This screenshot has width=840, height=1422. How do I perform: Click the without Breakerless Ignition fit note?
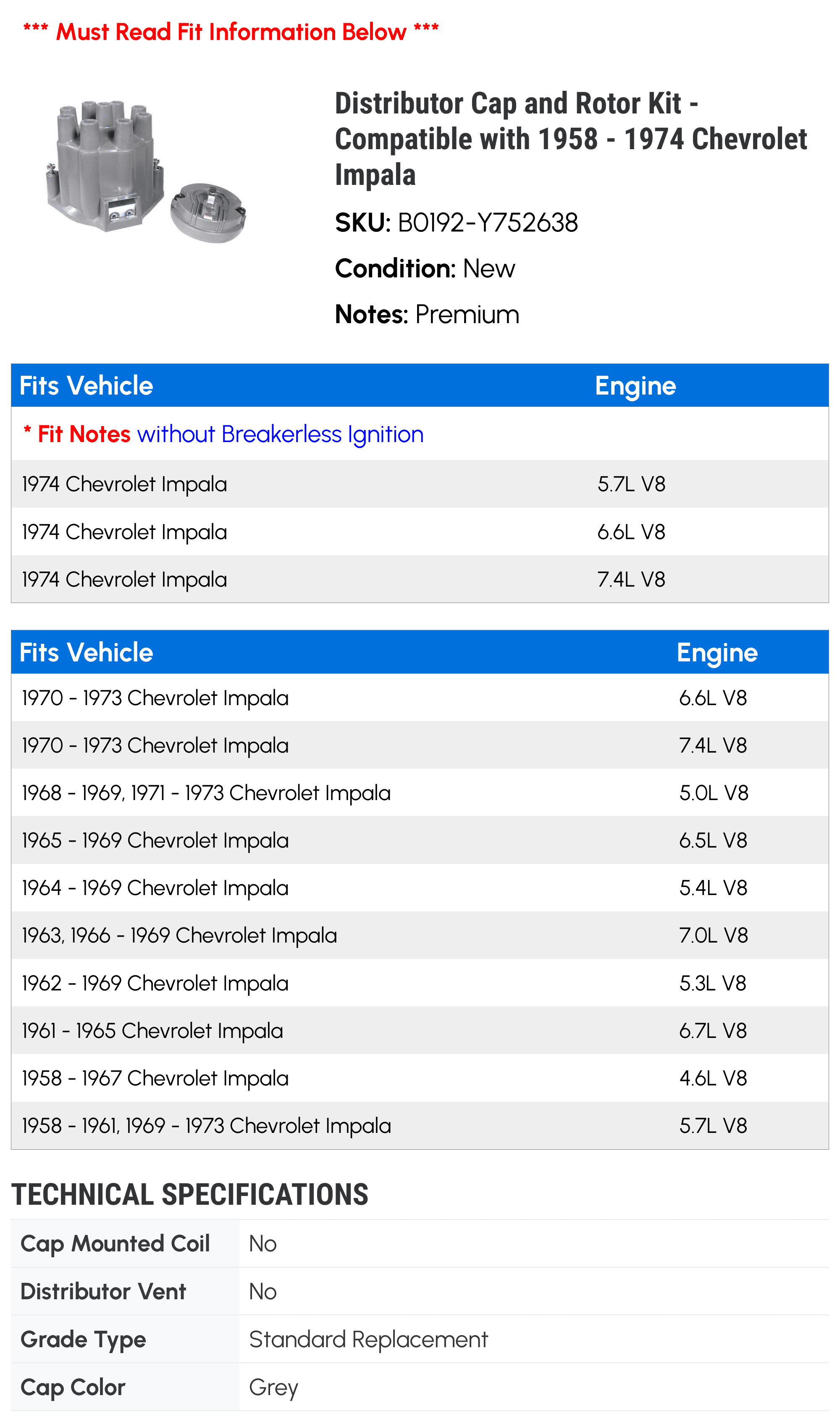[x=280, y=434]
